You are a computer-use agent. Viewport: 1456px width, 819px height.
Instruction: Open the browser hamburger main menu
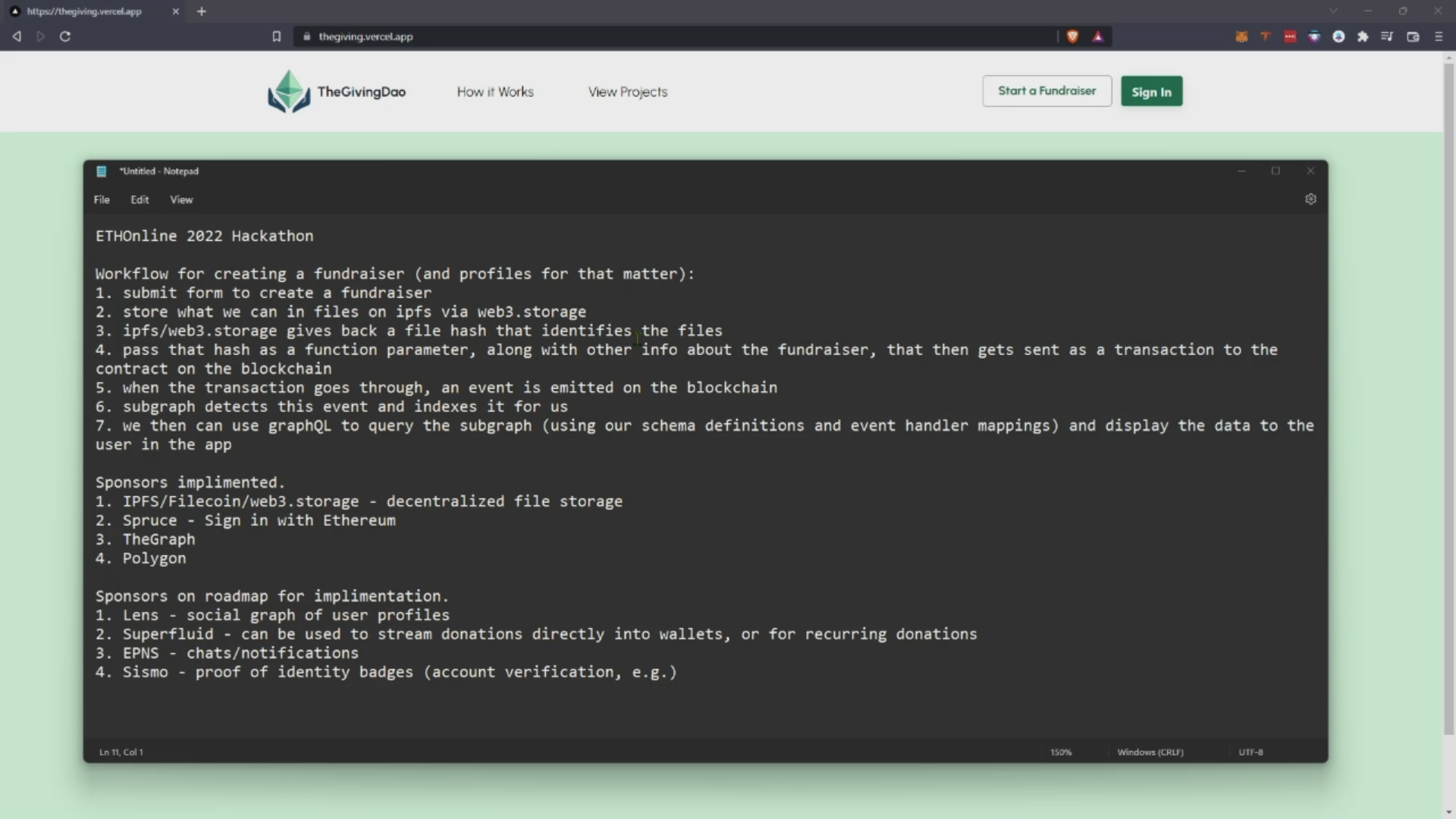click(1439, 36)
